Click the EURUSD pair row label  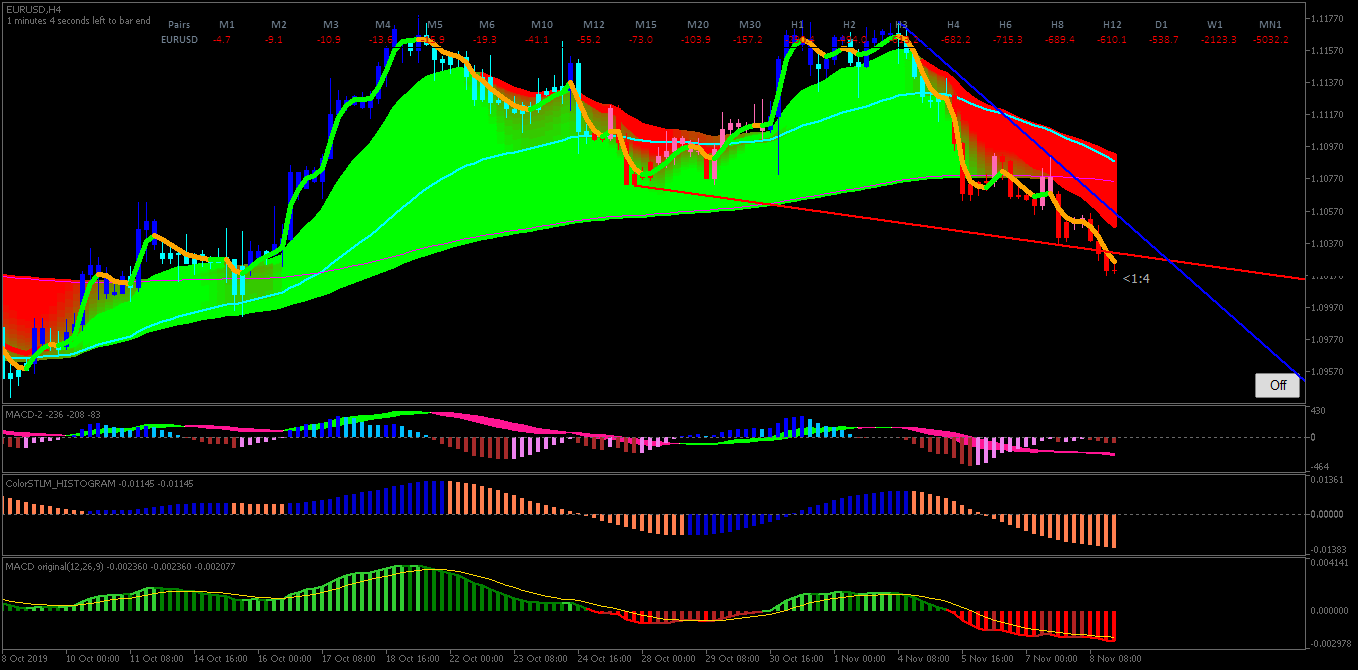click(x=180, y=40)
